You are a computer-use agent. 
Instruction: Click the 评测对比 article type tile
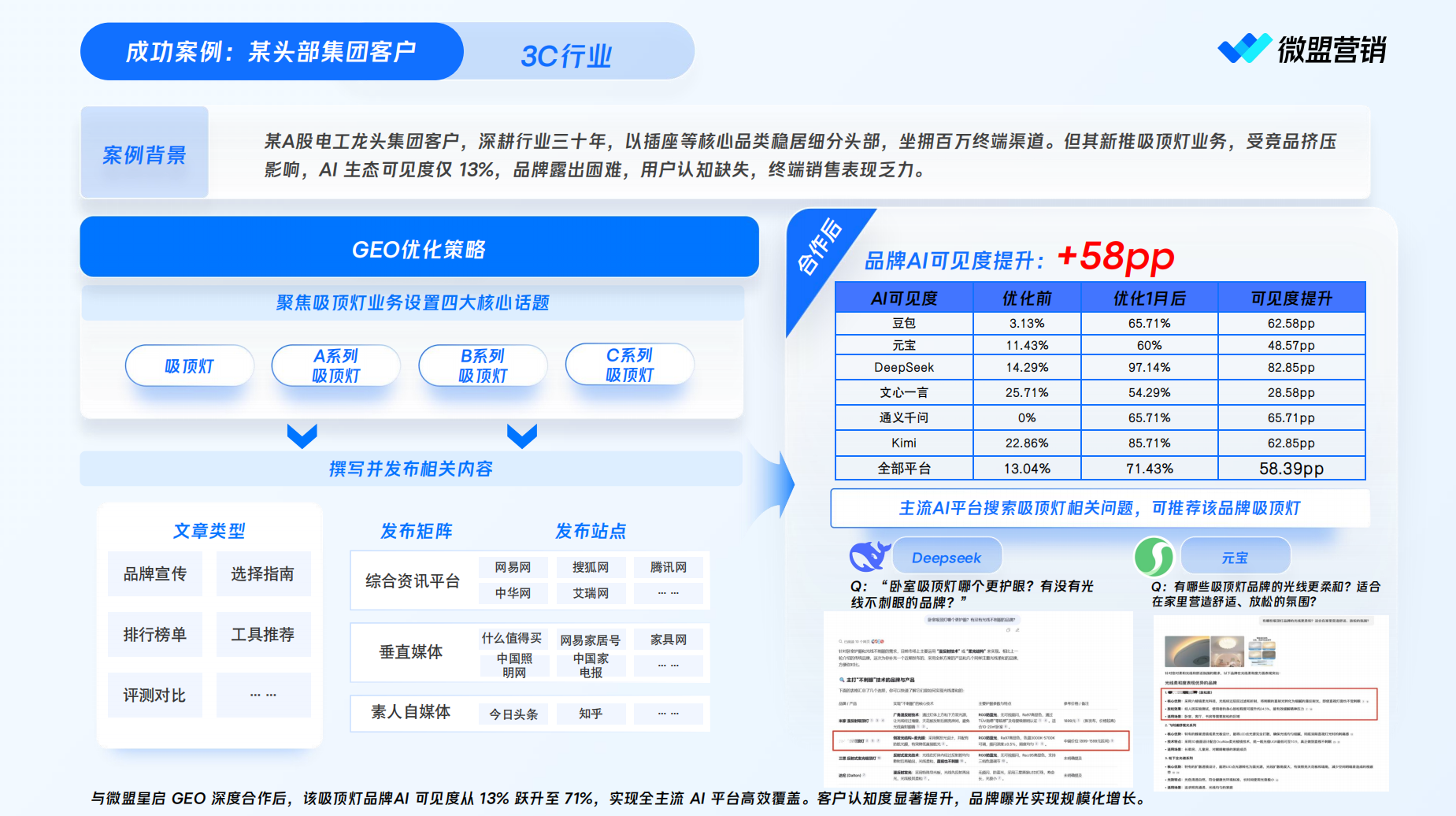pyautogui.click(x=155, y=695)
